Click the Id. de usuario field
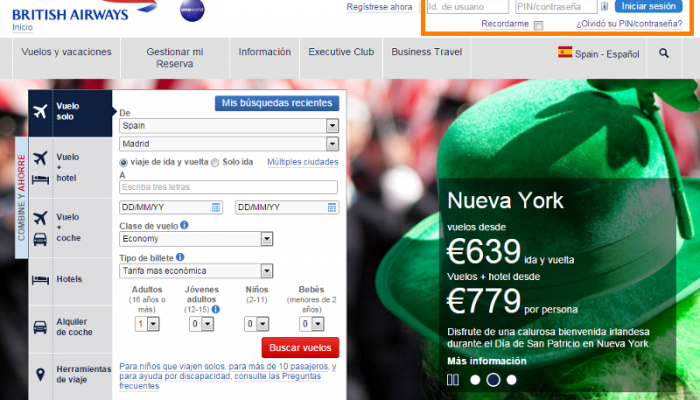700x400 pixels. [467, 7]
